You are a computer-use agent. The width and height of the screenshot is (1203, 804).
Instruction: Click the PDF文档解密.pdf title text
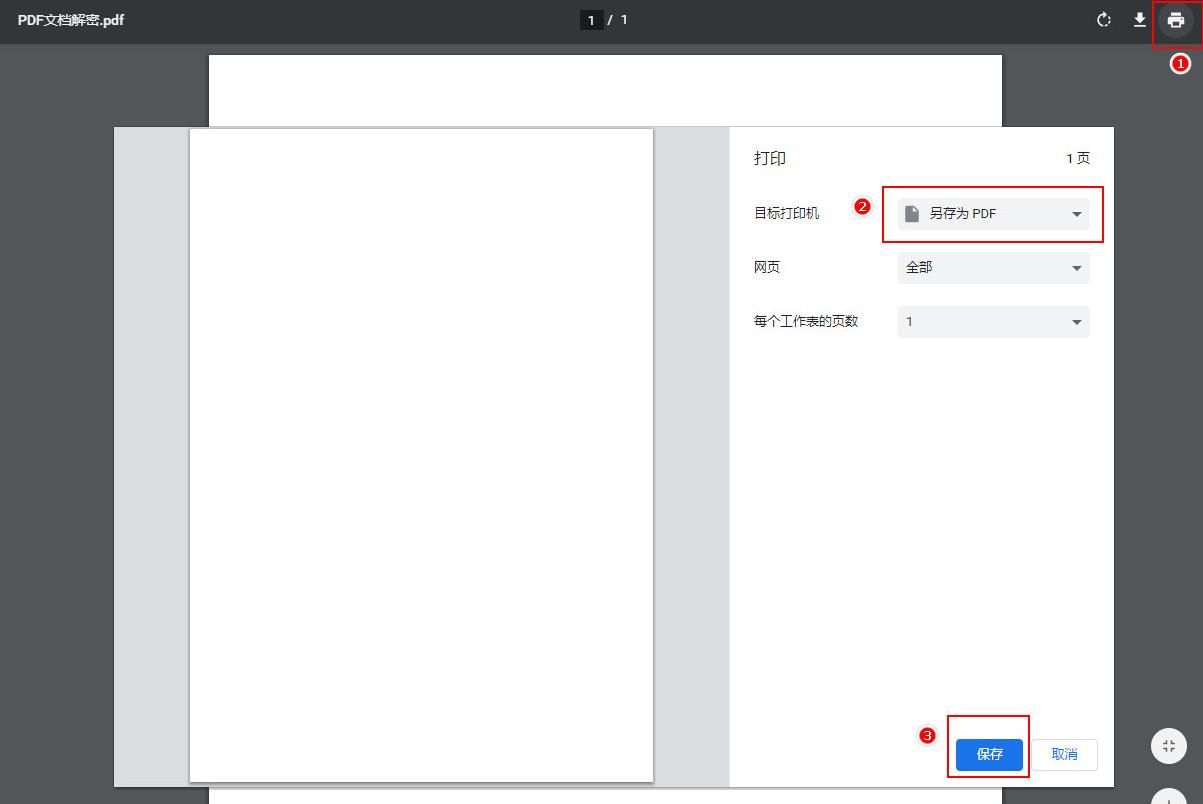click(70, 19)
